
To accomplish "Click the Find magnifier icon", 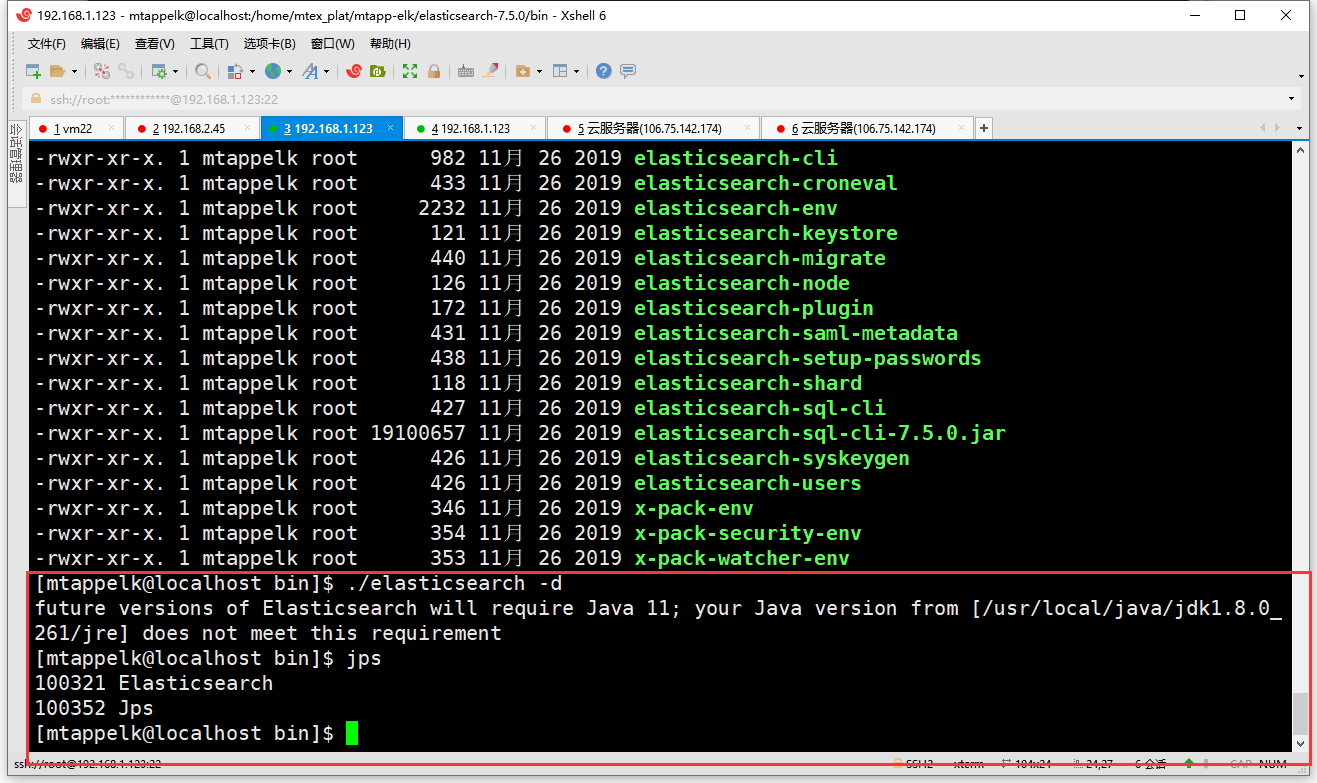I will point(203,71).
